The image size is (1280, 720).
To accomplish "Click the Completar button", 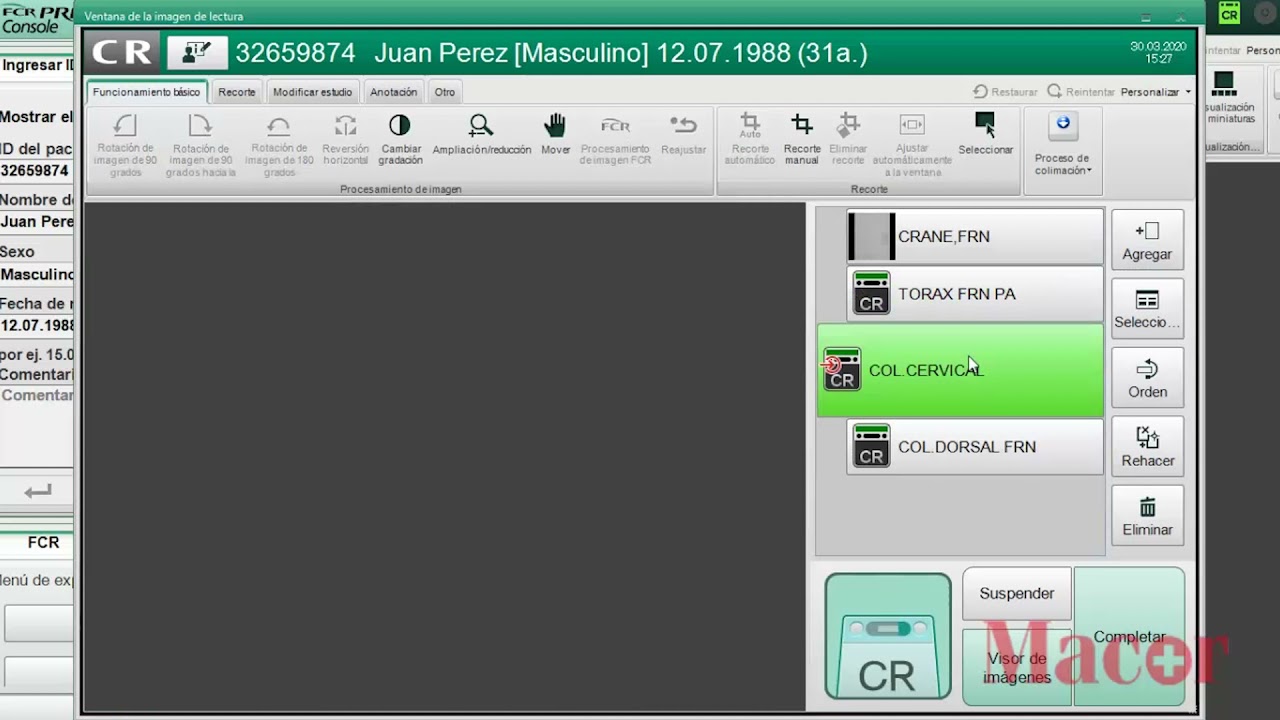I will click(1129, 637).
